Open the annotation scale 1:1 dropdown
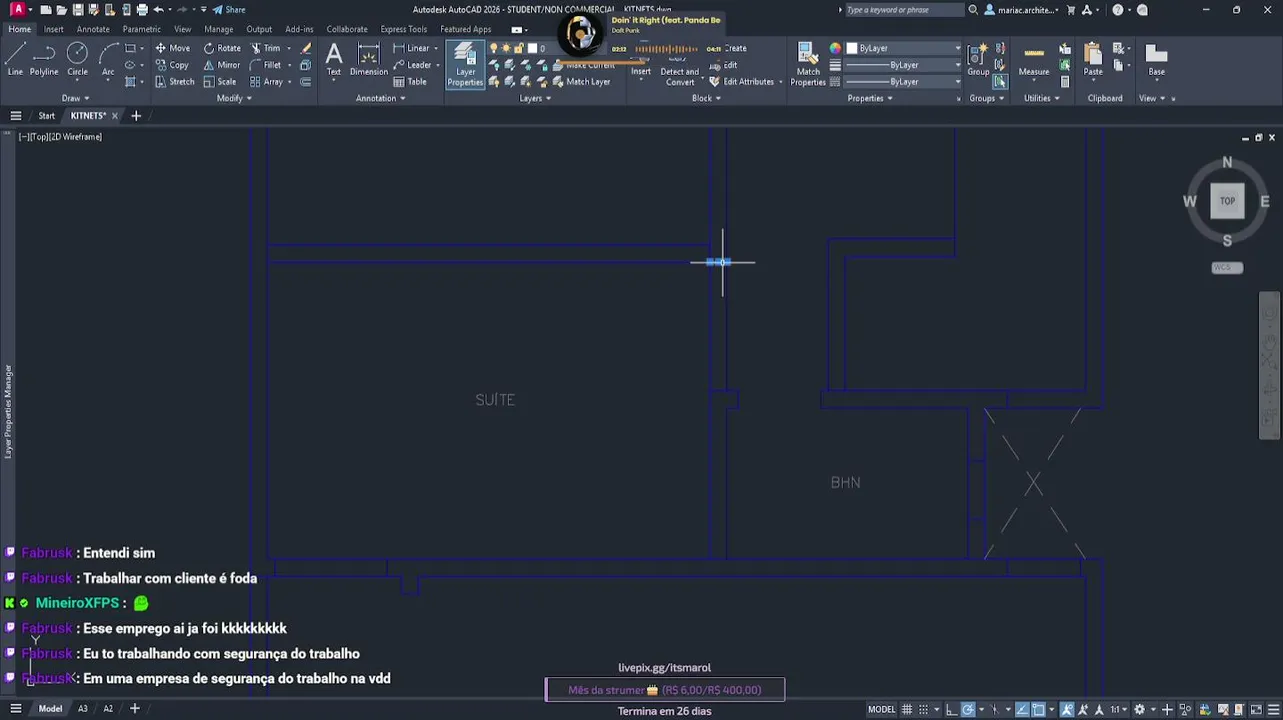The image size is (1283, 720). pos(1118,709)
